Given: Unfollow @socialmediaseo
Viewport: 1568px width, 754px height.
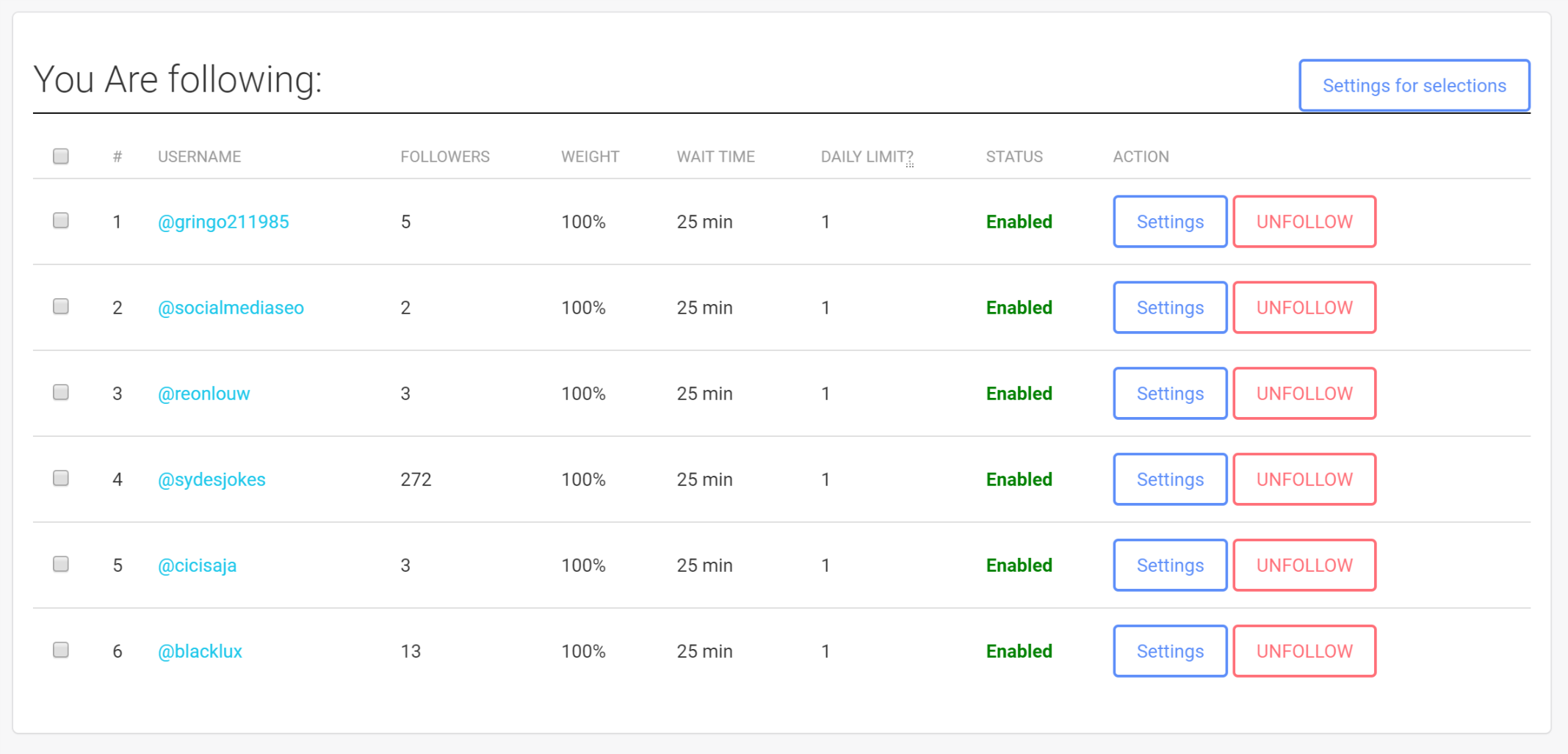Looking at the screenshot, I should 1304,308.
